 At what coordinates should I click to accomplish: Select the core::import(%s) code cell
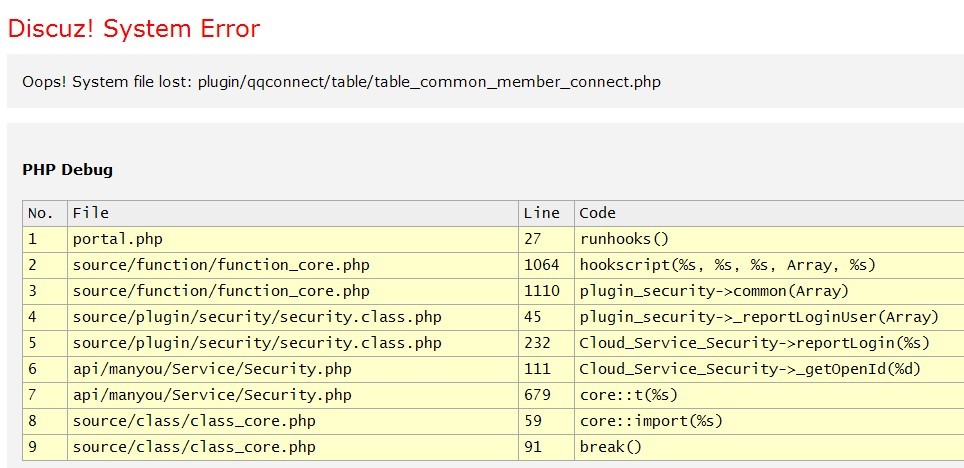point(769,421)
